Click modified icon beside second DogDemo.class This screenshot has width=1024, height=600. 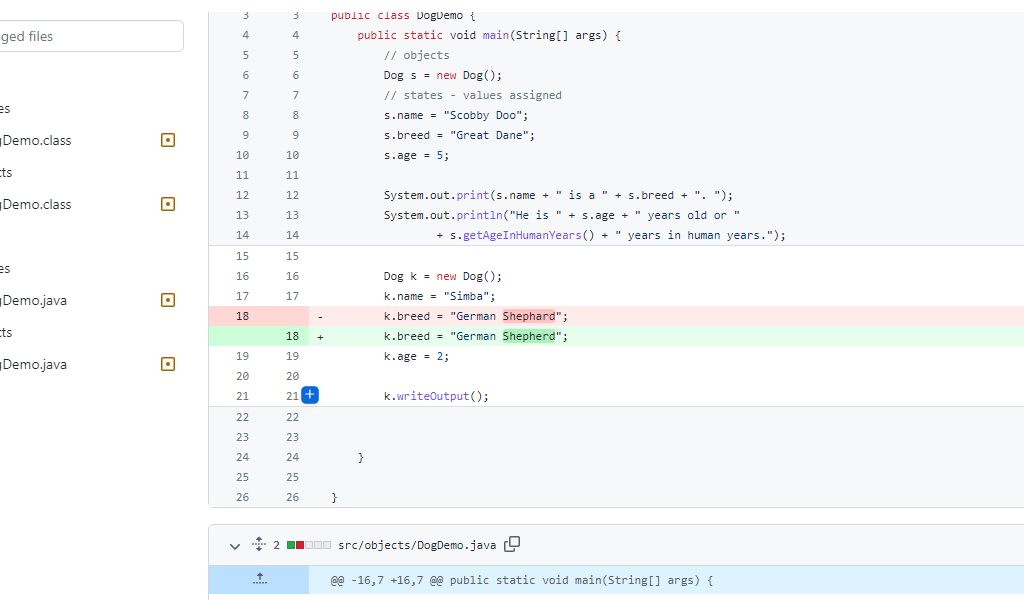click(x=168, y=204)
